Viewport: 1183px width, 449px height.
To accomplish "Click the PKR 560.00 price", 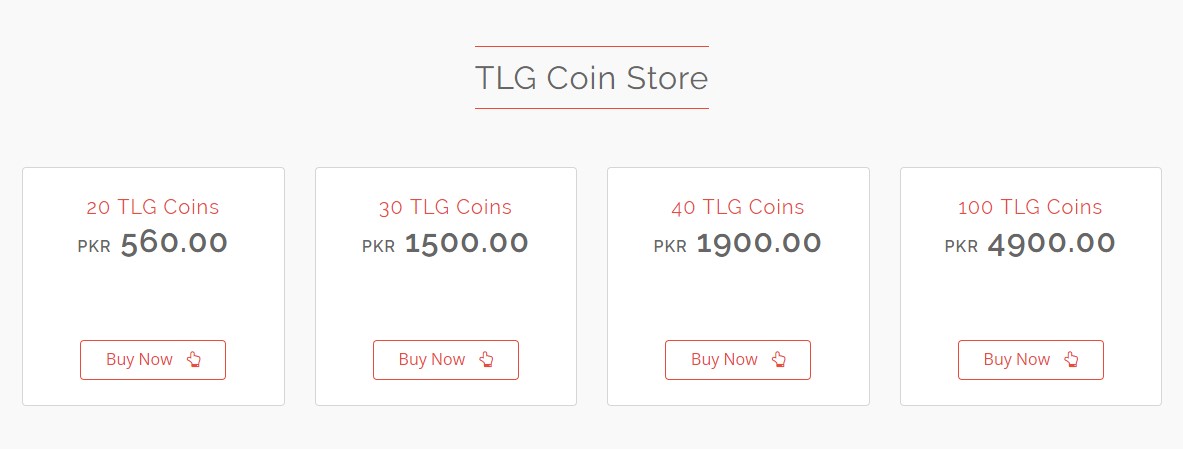I will click(x=152, y=244).
